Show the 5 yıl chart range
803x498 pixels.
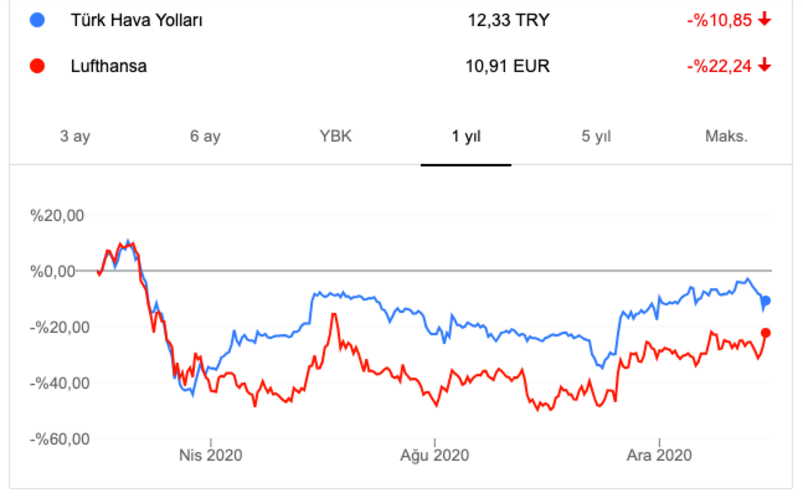597,137
